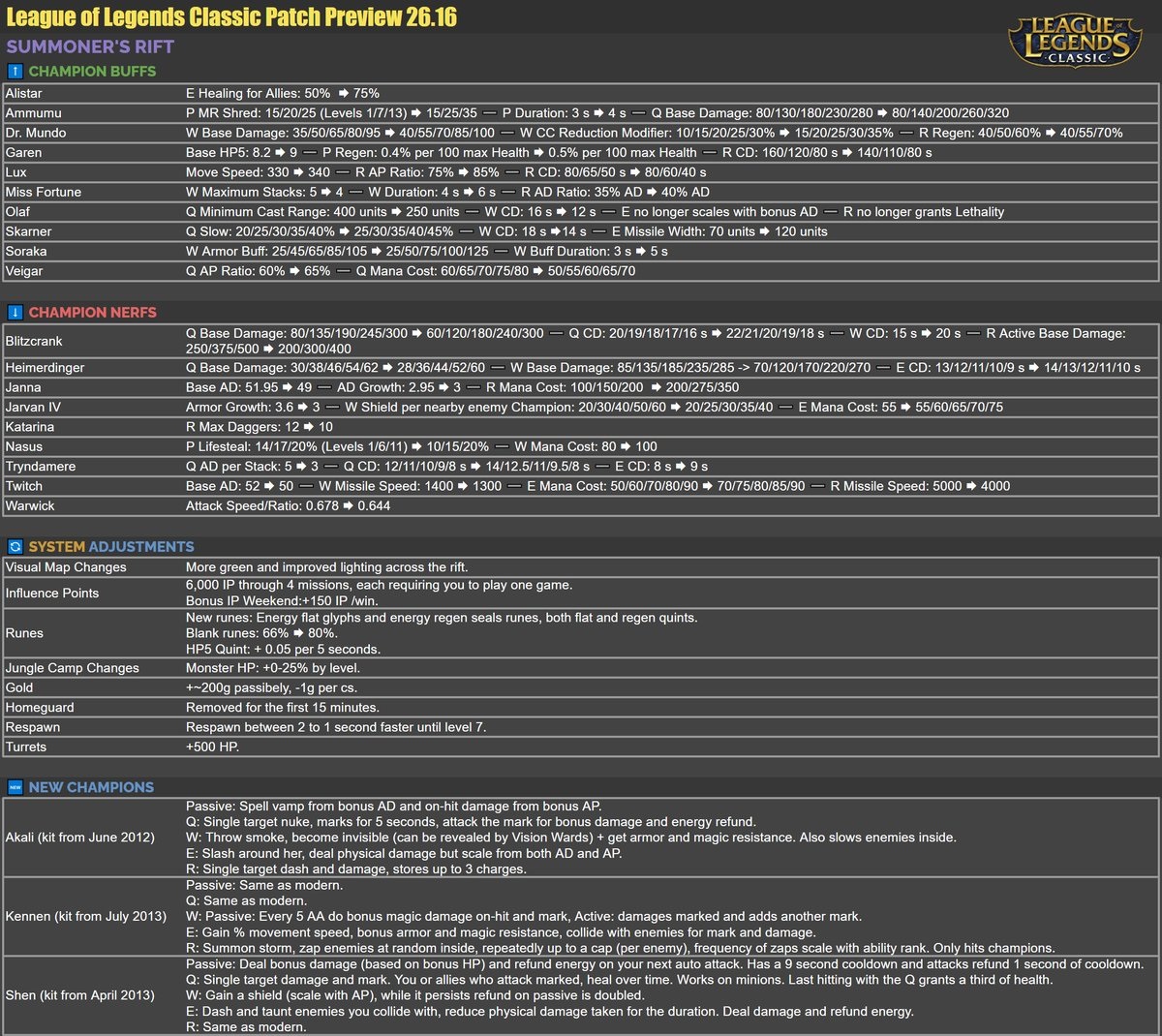The image size is (1162, 1036).
Task: Select the Heimerdinger row name
Action: coord(45,367)
